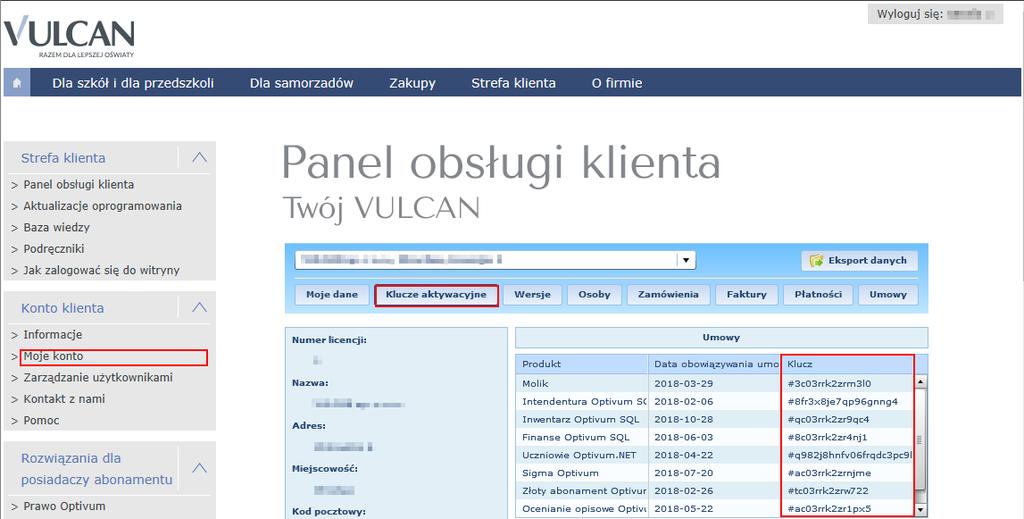Select the Inwentarz Optivum SQL row
Image resolution: width=1024 pixels, height=519 pixels.
pyautogui.click(x=714, y=419)
